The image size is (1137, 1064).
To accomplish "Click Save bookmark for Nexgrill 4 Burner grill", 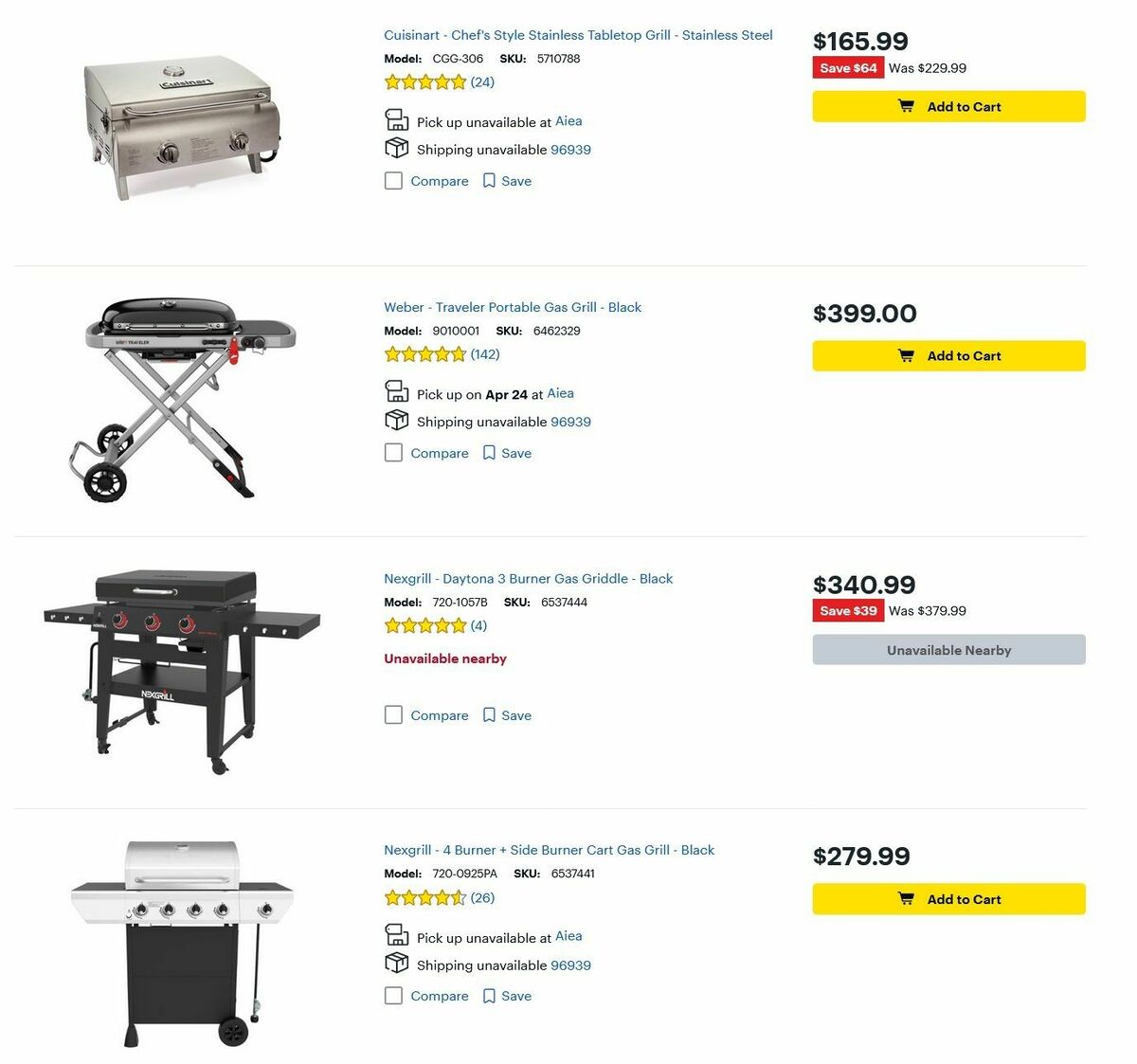I will tap(489, 996).
